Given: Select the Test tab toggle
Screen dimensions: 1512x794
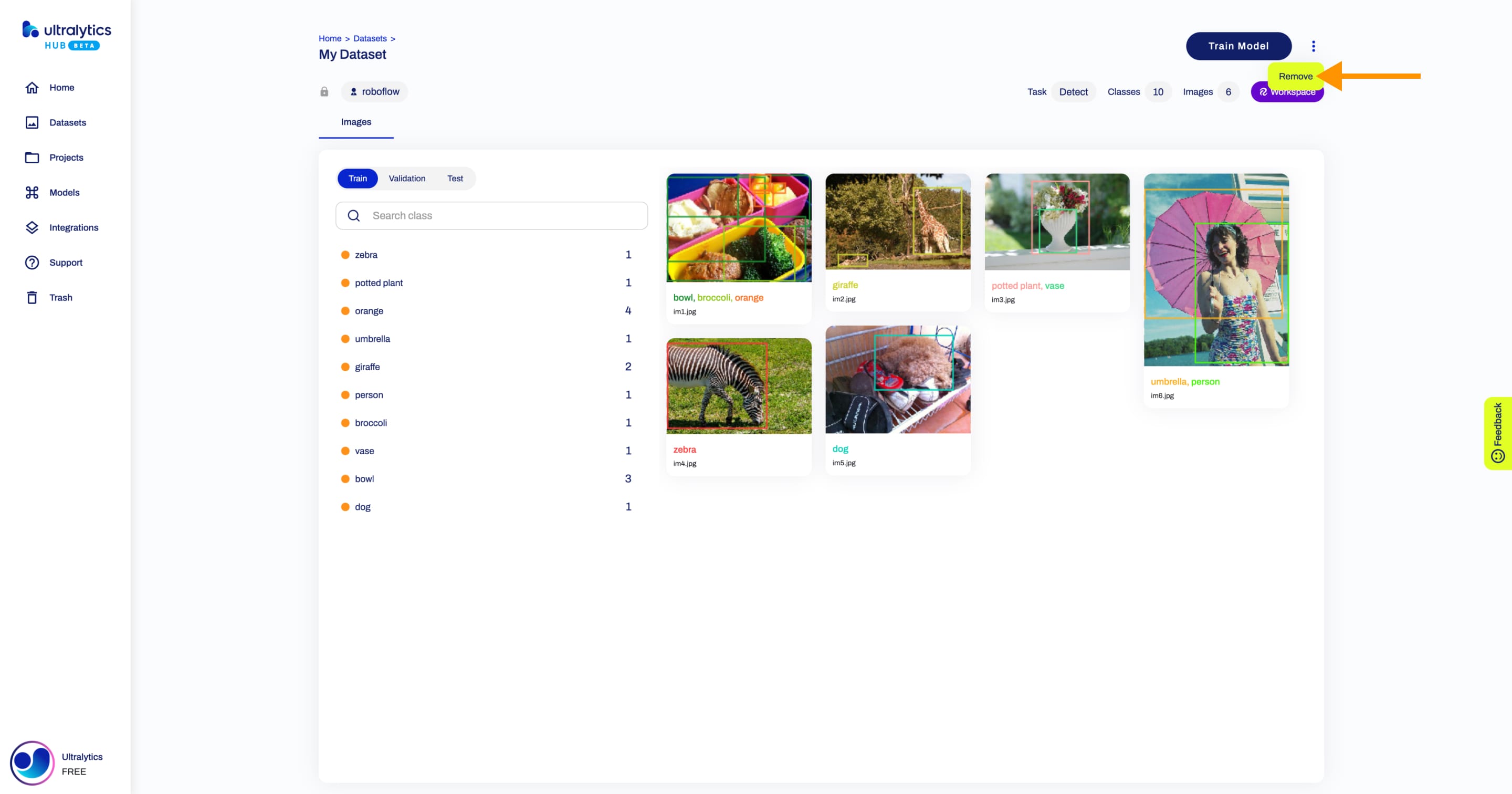Looking at the screenshot, I should pos(455,178).
